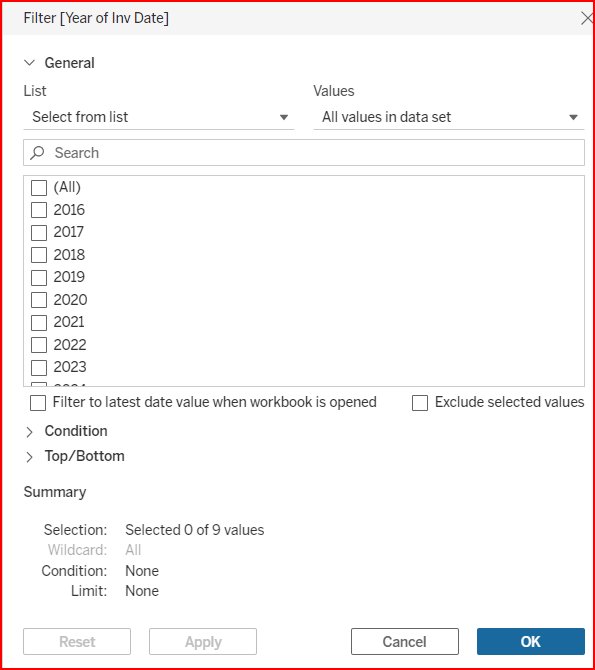The image size is (595, 670).
Task: Enable Filter to latest date value option
Action: pos(38,403)
